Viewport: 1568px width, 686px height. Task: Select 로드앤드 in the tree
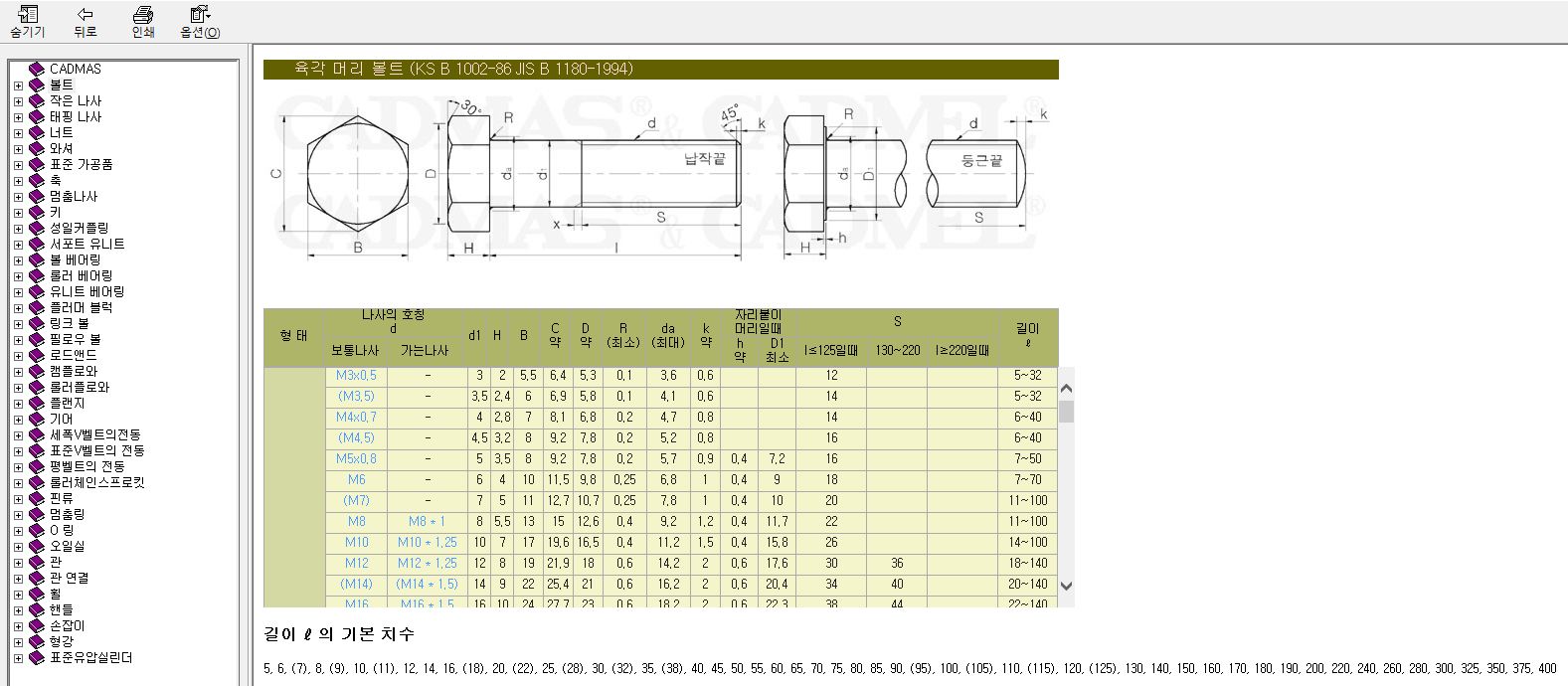click(74, 355)
